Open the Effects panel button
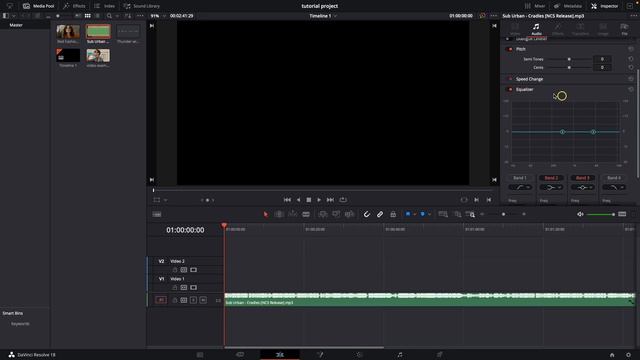 [x=74, y=6]
